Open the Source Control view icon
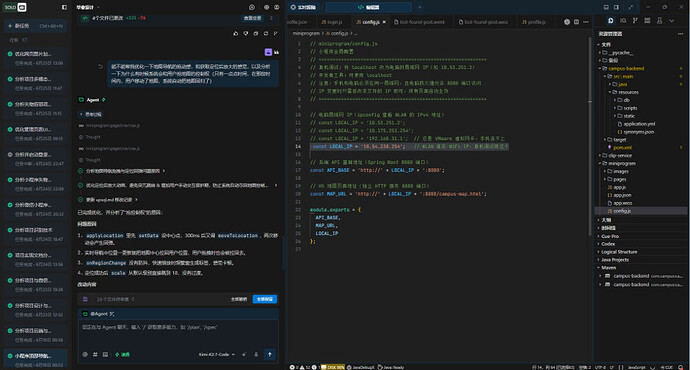690x370 pixels. (635, 21)
